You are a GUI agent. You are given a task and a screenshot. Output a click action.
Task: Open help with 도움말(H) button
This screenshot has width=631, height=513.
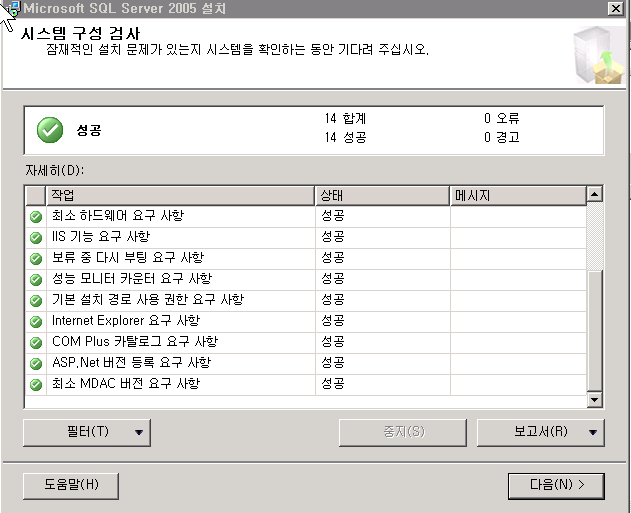point(71,486)
